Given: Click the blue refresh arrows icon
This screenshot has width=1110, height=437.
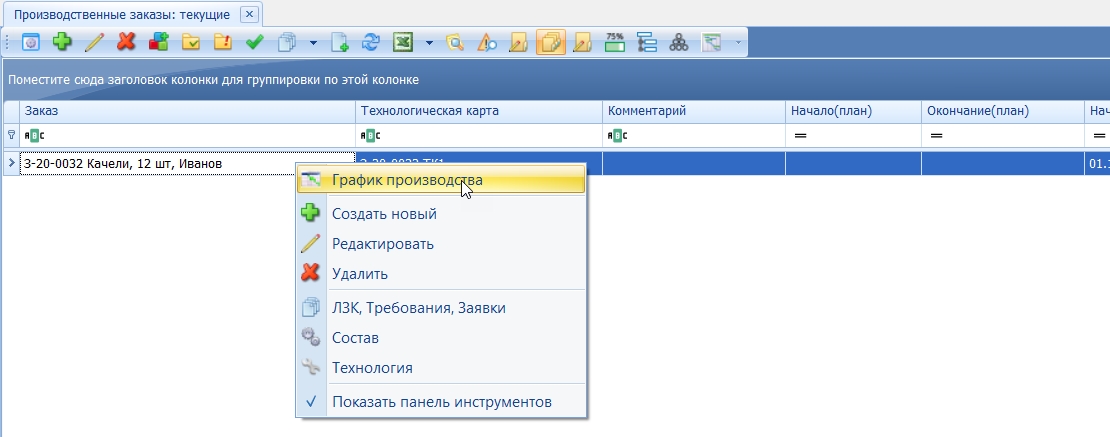Looking at the screenshot, I should (x=371, y=42).
